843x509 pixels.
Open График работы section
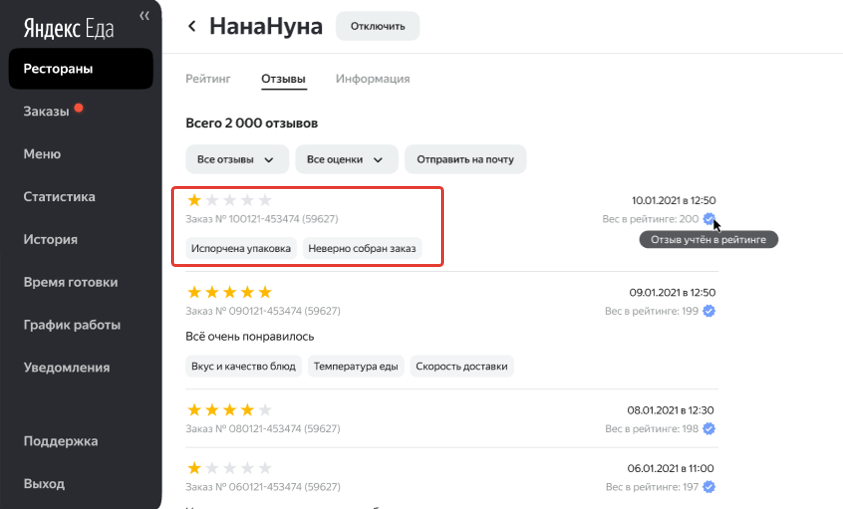tap(72, 325)
